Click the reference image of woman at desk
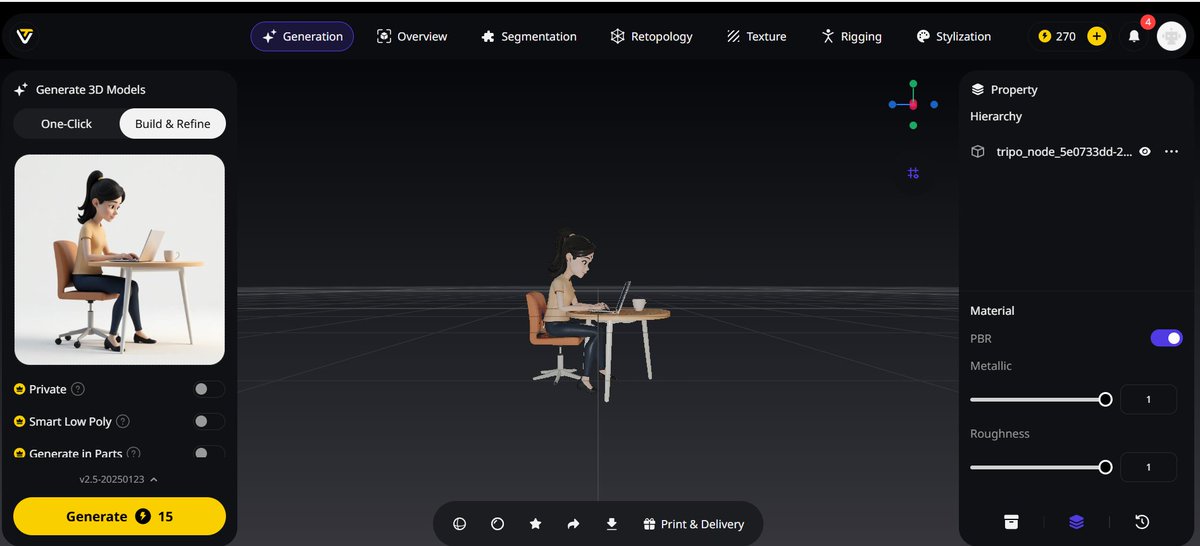 tap(119, 259)
